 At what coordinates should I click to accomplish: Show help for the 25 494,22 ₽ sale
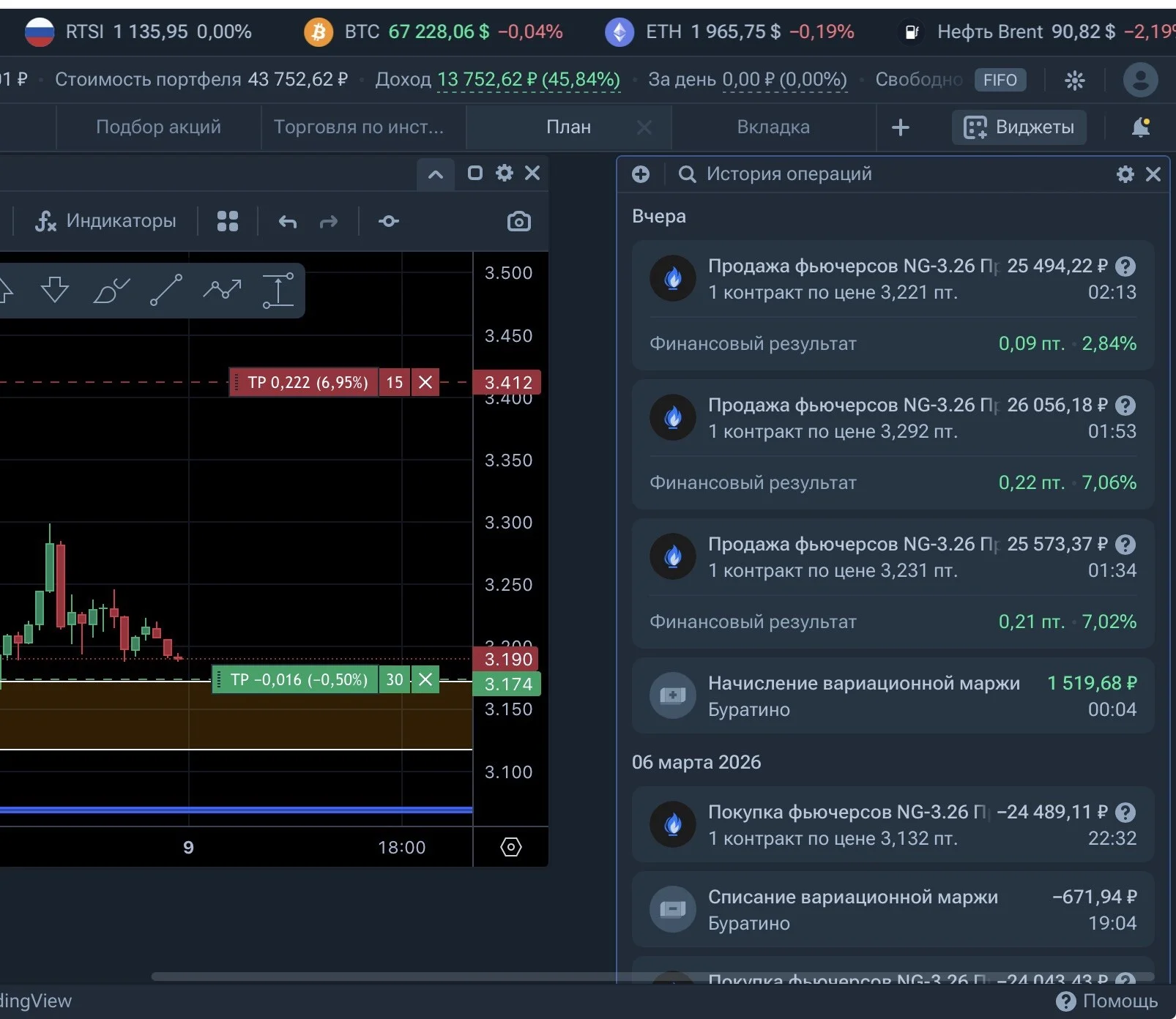1125,266
